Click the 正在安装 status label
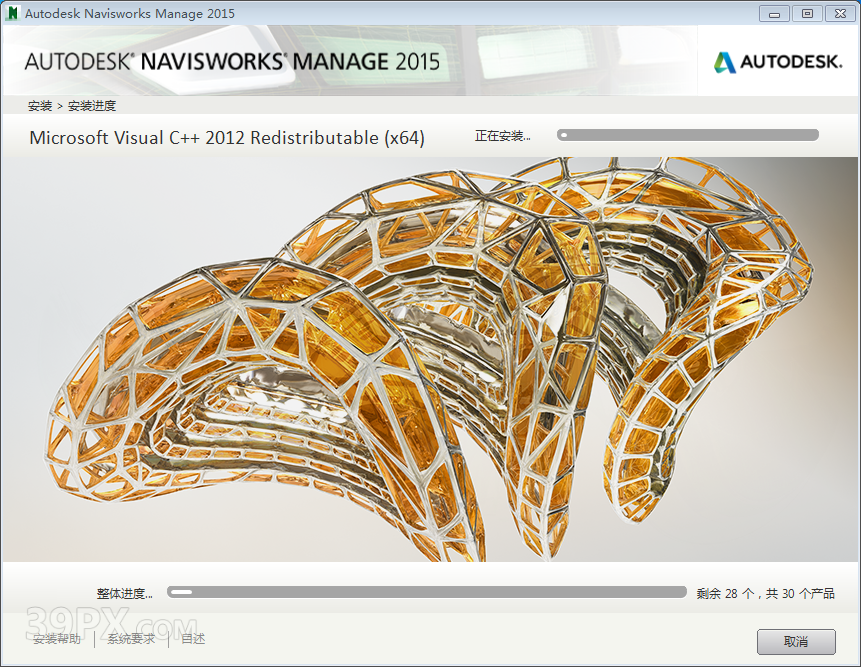This screenshot has width=861, height=667. [502, 136]
